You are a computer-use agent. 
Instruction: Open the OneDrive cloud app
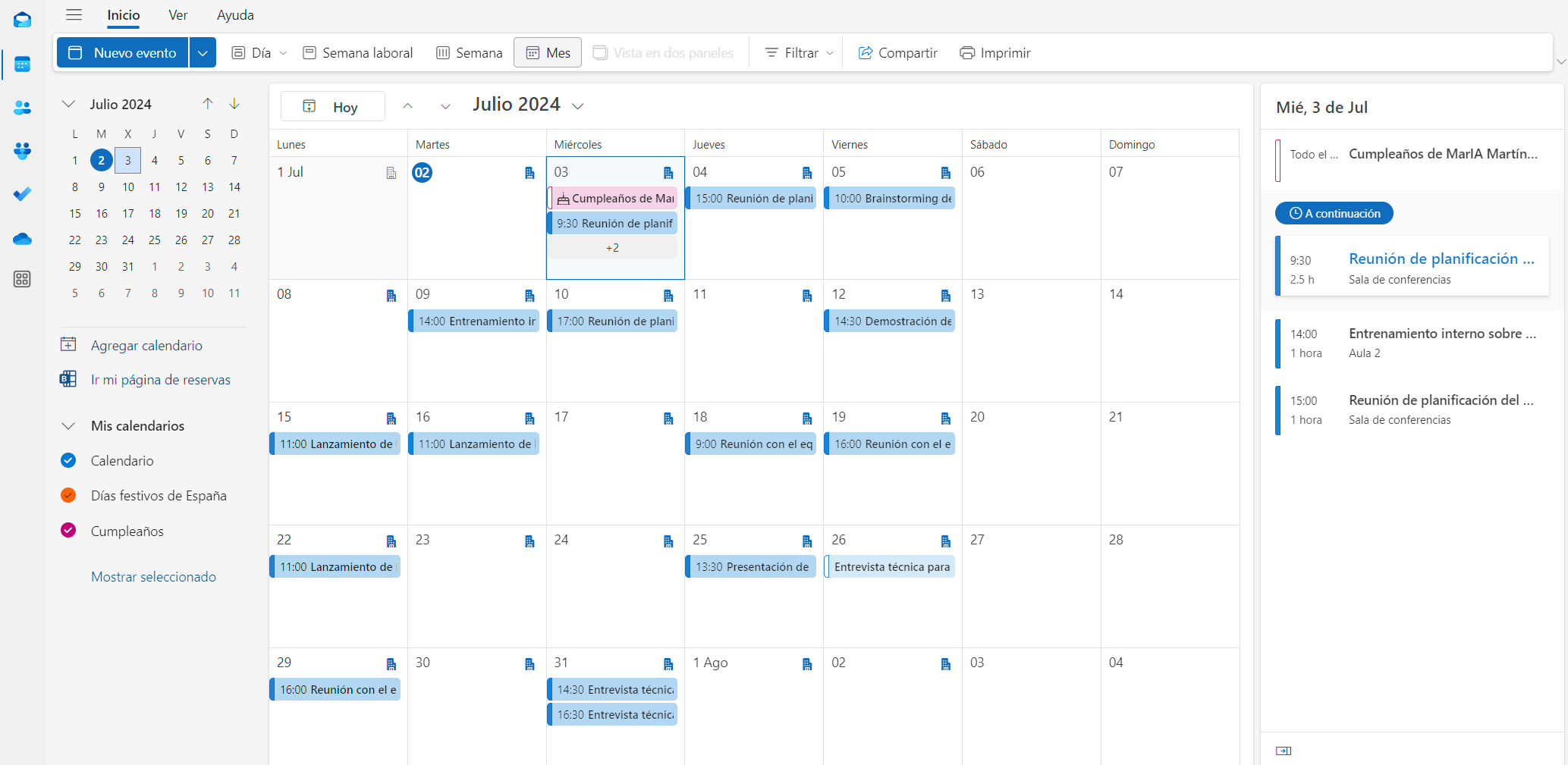click(x=22, y=239)
